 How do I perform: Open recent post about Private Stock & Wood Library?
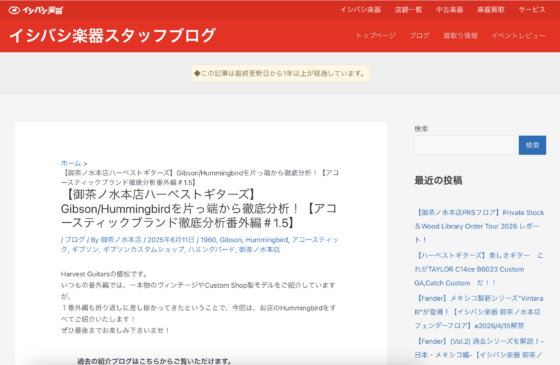pos(479,226)
